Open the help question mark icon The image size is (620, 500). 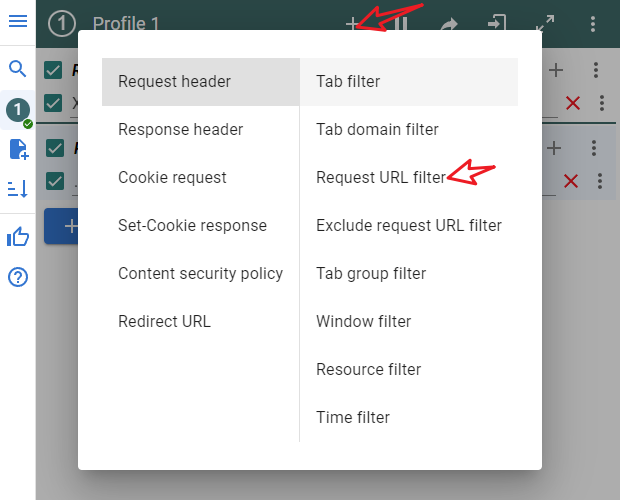[17, 277]
